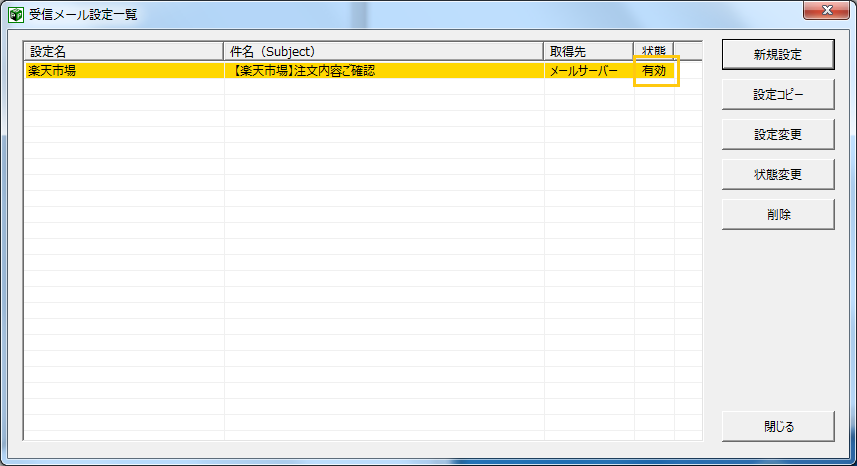Click the 状態変更 button
The height and width of the screenshot is (466, 857).
(778, 174)
